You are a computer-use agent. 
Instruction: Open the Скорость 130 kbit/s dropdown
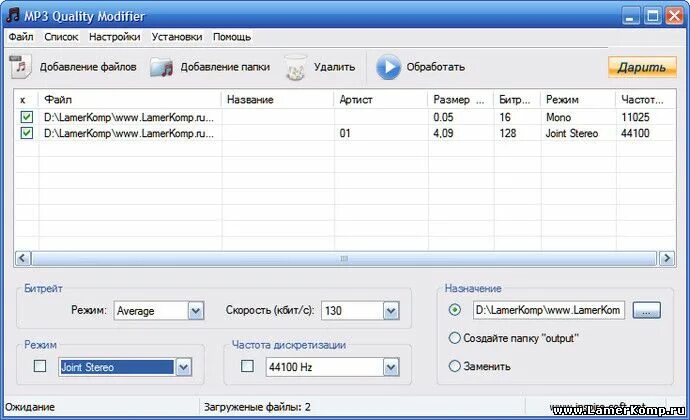coord(391,311)
